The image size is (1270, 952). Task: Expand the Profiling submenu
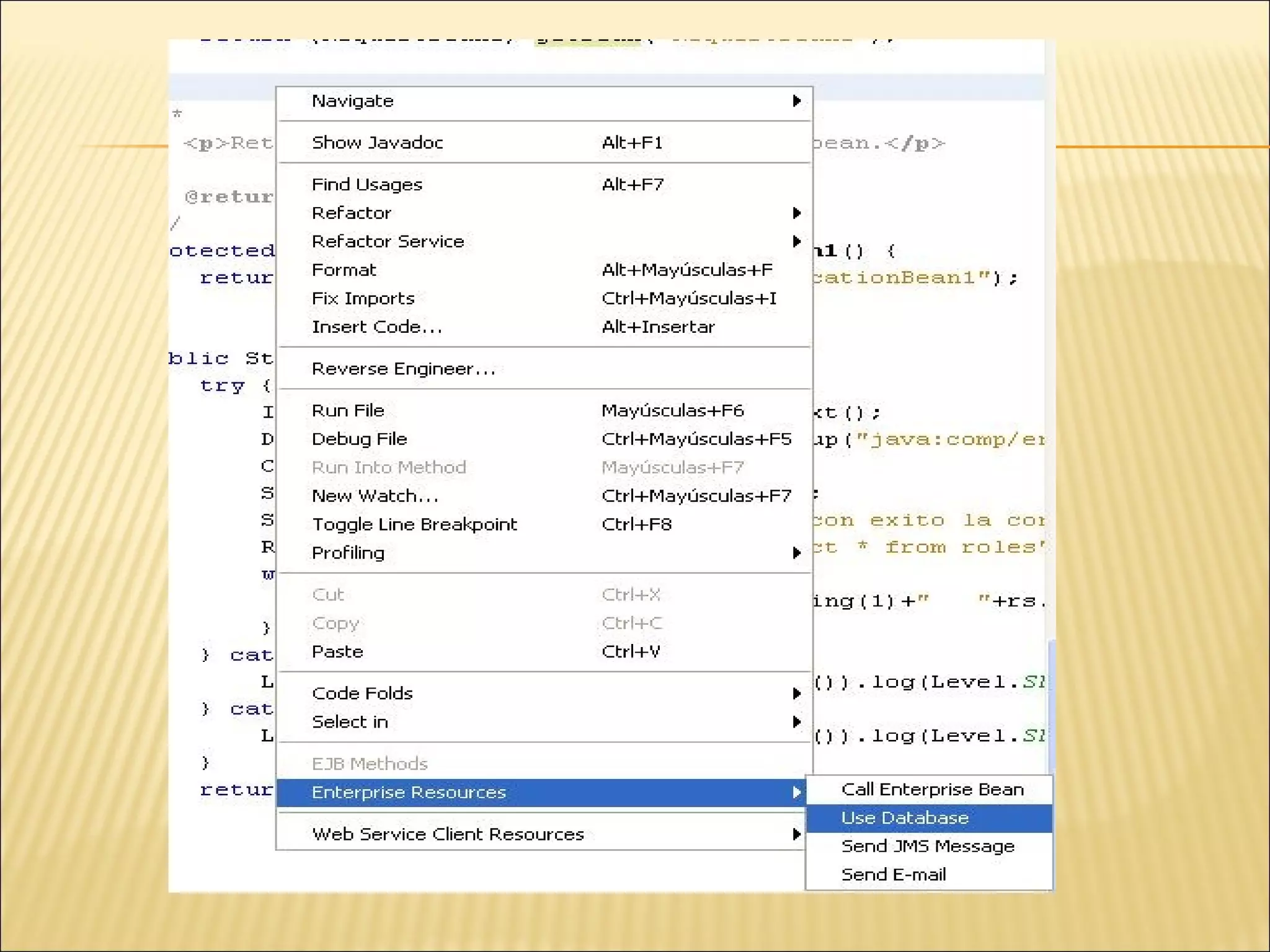tap(797, 553)
